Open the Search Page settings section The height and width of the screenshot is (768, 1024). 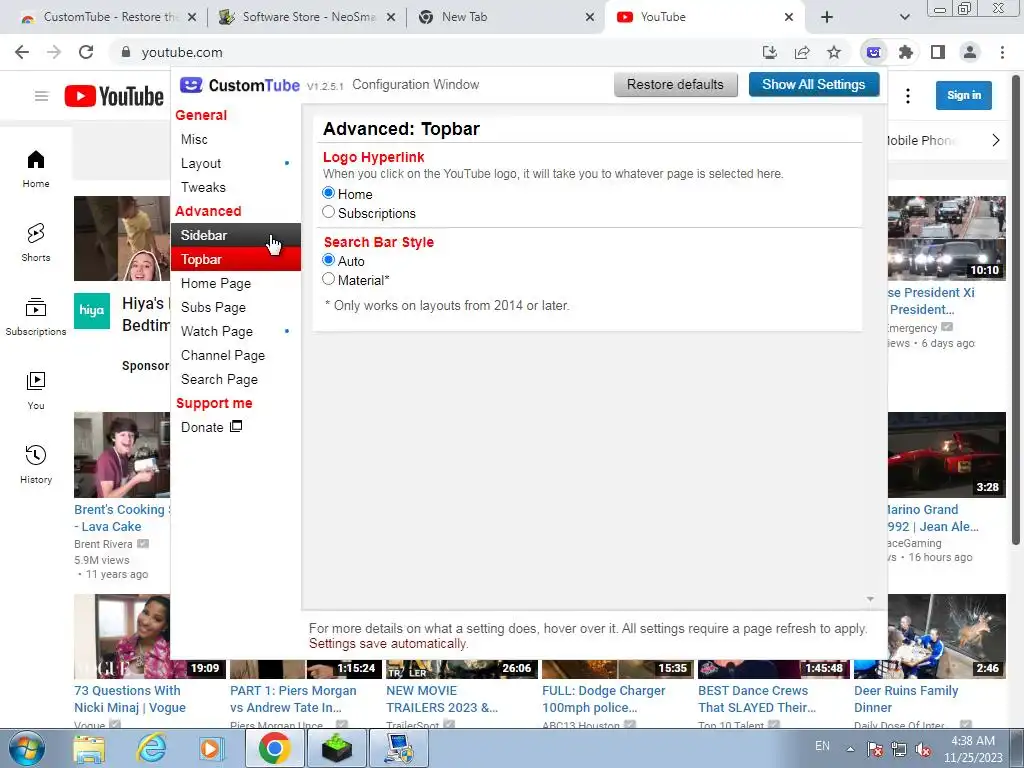[x=236, y=379]
